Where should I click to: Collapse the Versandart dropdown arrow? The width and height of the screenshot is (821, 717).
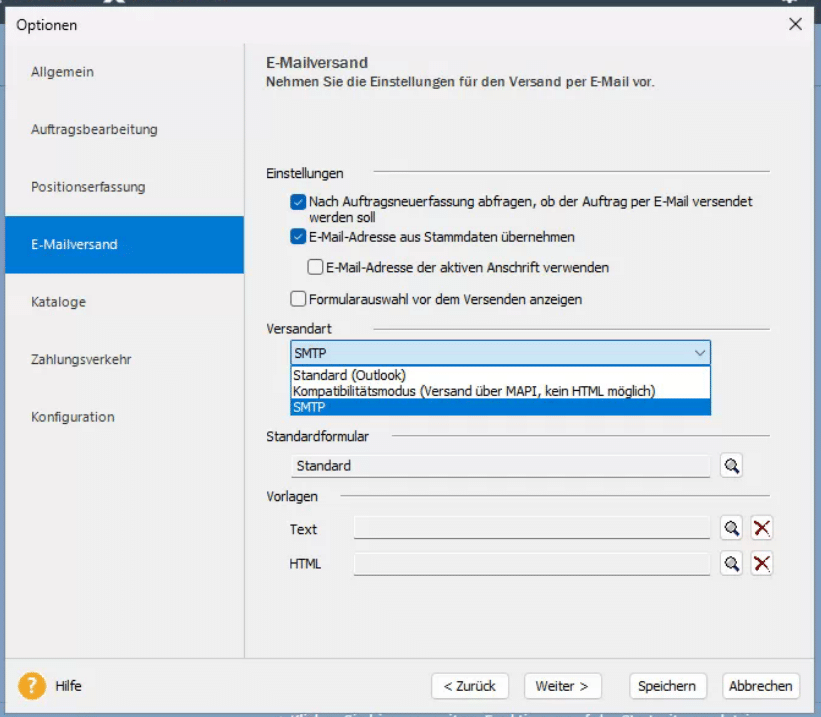[x=699, y=353]
